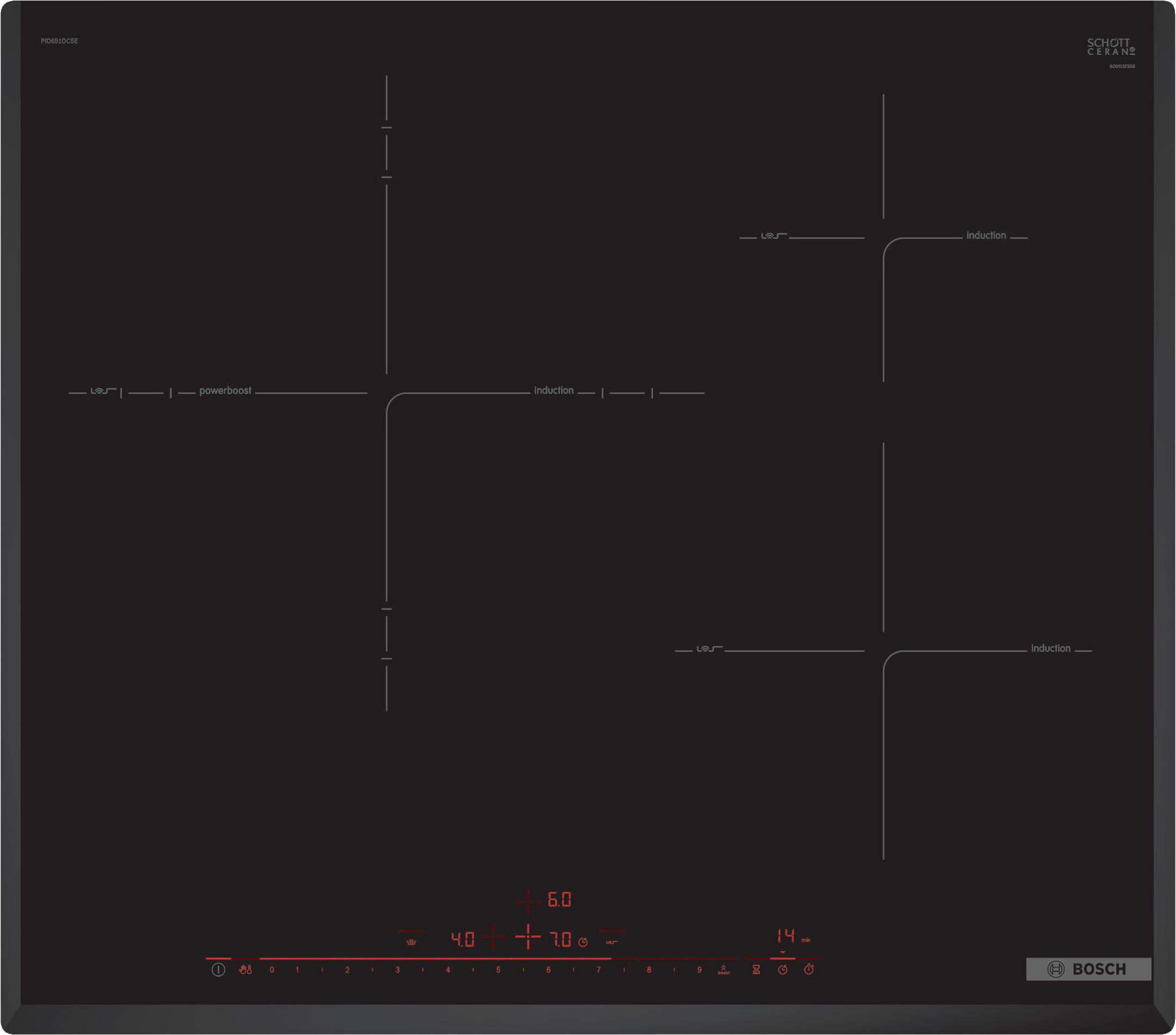
Task: Choose power level 3 on the scale
Action: [398, 970]
